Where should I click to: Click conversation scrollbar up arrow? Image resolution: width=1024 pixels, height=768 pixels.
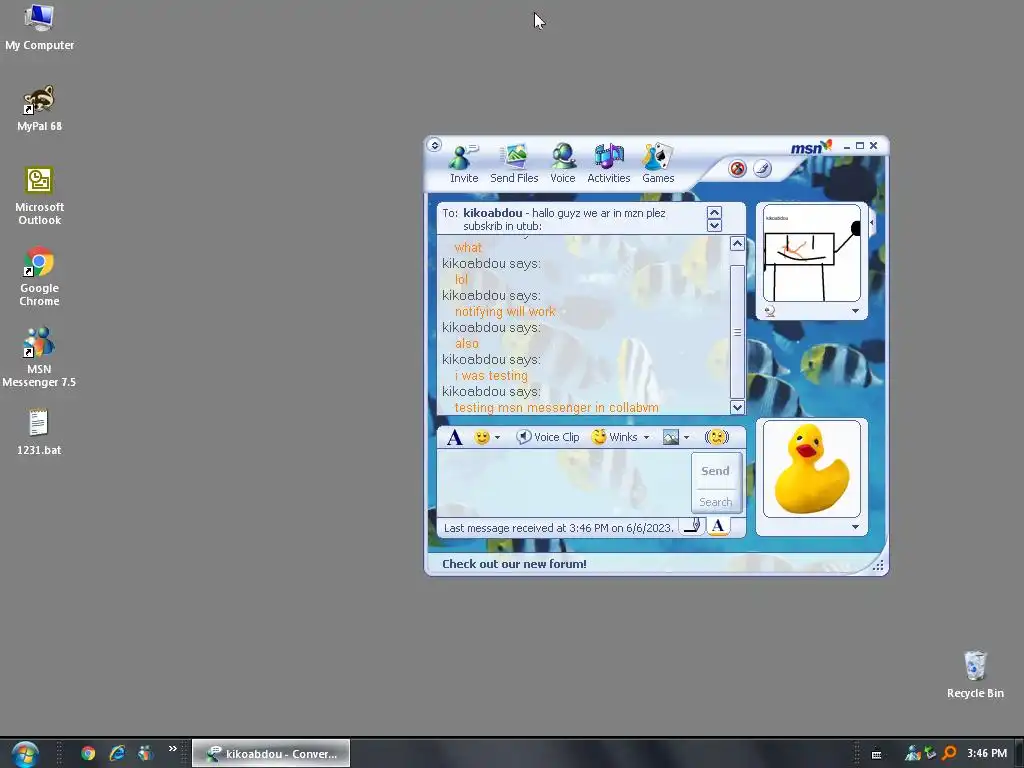pyautogui.click(x=737, y=244)
